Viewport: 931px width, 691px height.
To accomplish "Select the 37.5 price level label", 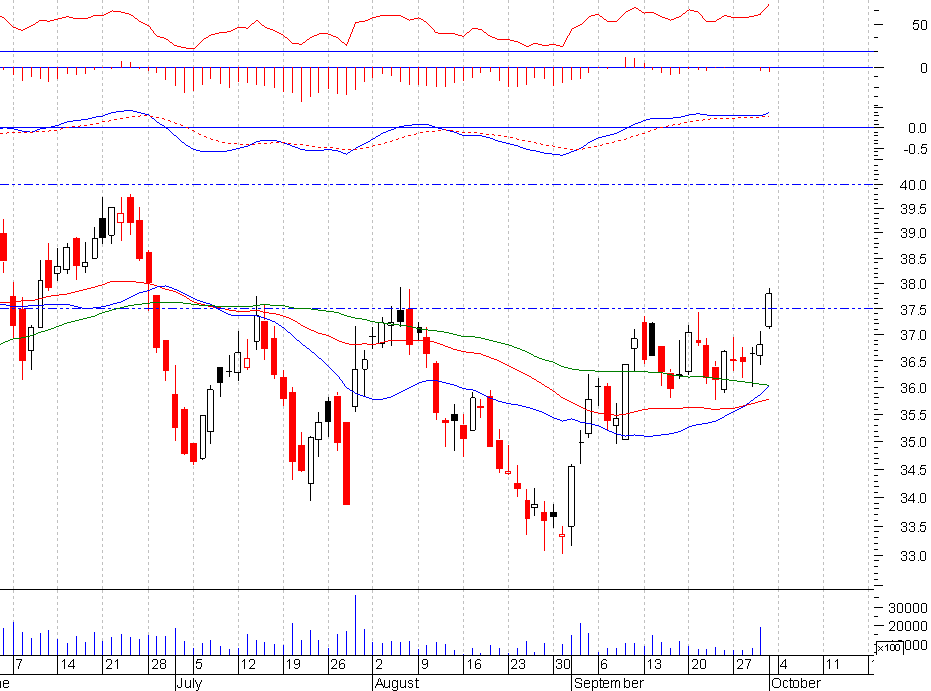I will [x=913, y=310].
